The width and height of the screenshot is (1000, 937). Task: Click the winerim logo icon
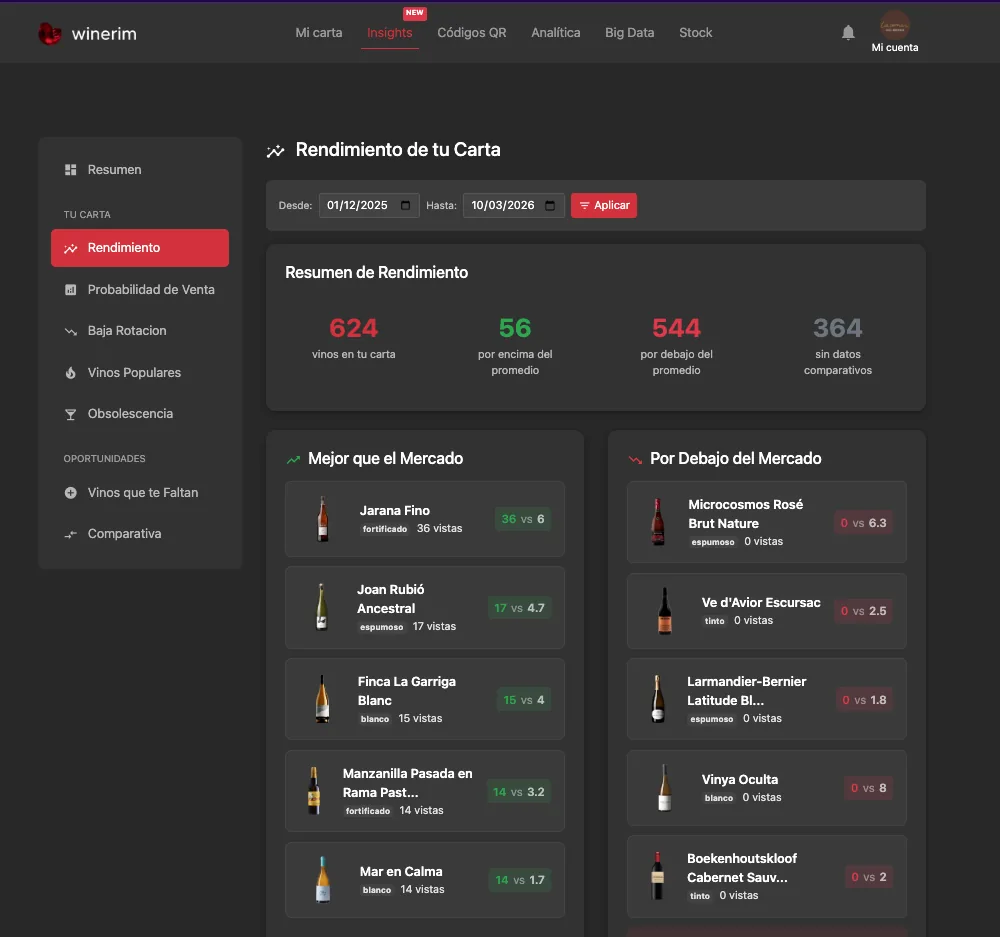50,33
